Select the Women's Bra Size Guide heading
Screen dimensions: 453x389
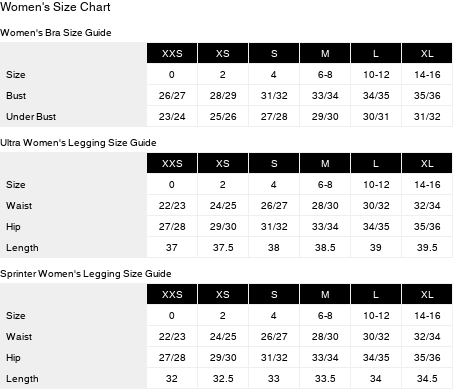[56, 33]
